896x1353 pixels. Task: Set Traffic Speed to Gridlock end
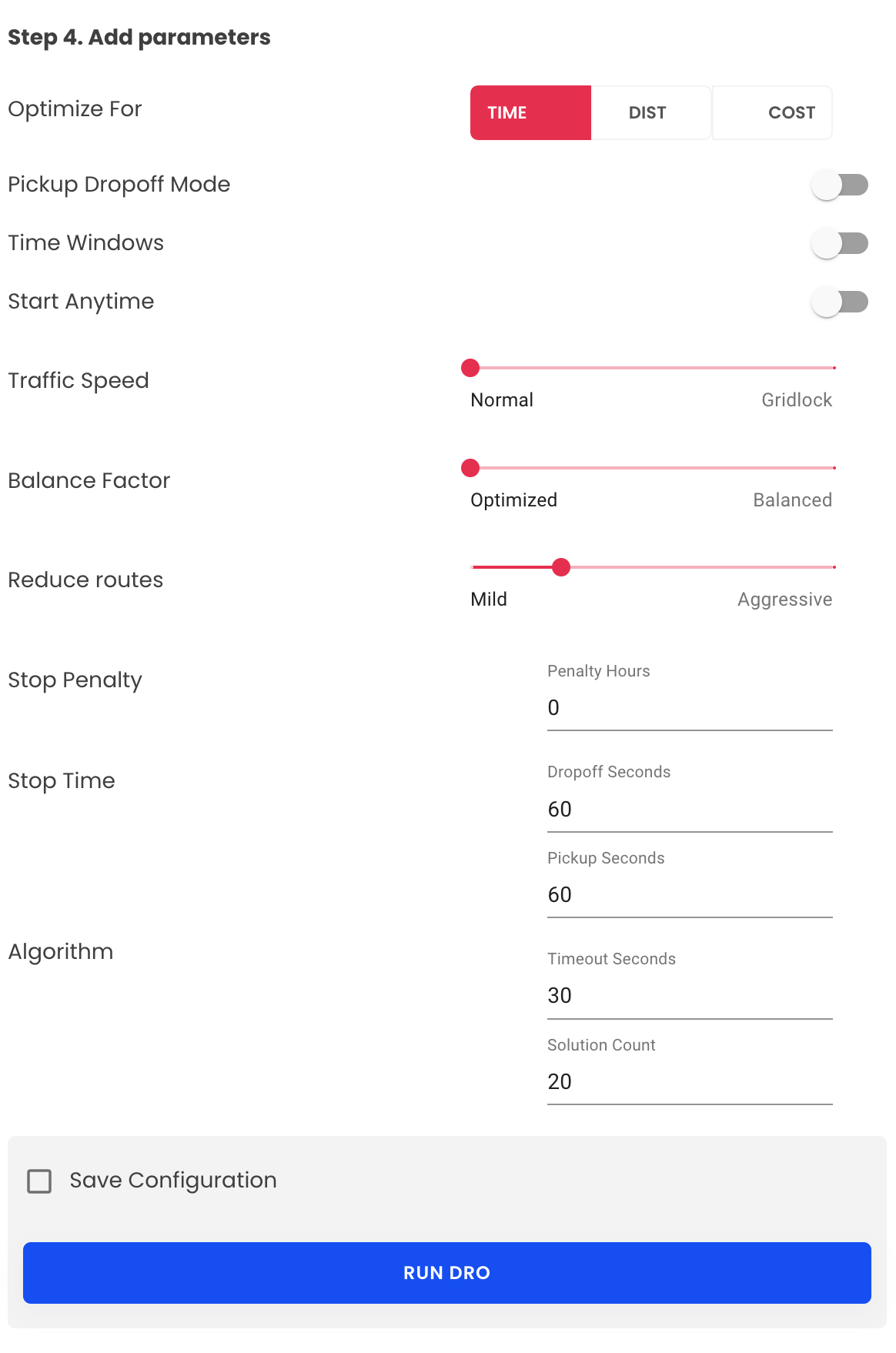(x=834, y=368)
